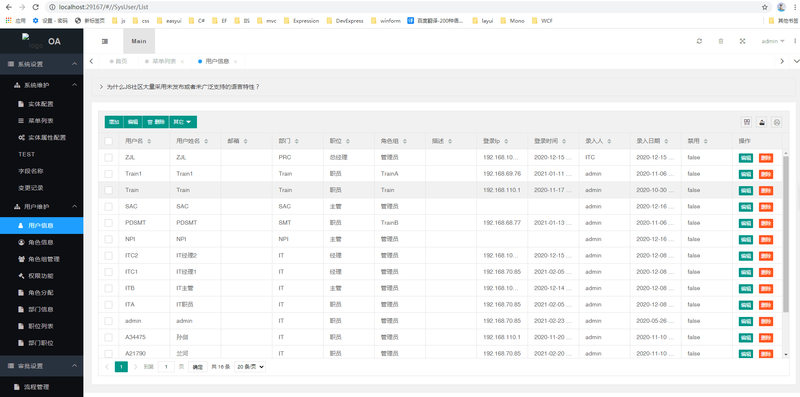Image resolution: width=800 pixels, height=397 pixels.
Task: Switch to the 菜单列表 tab
Action: pos(163,61)
